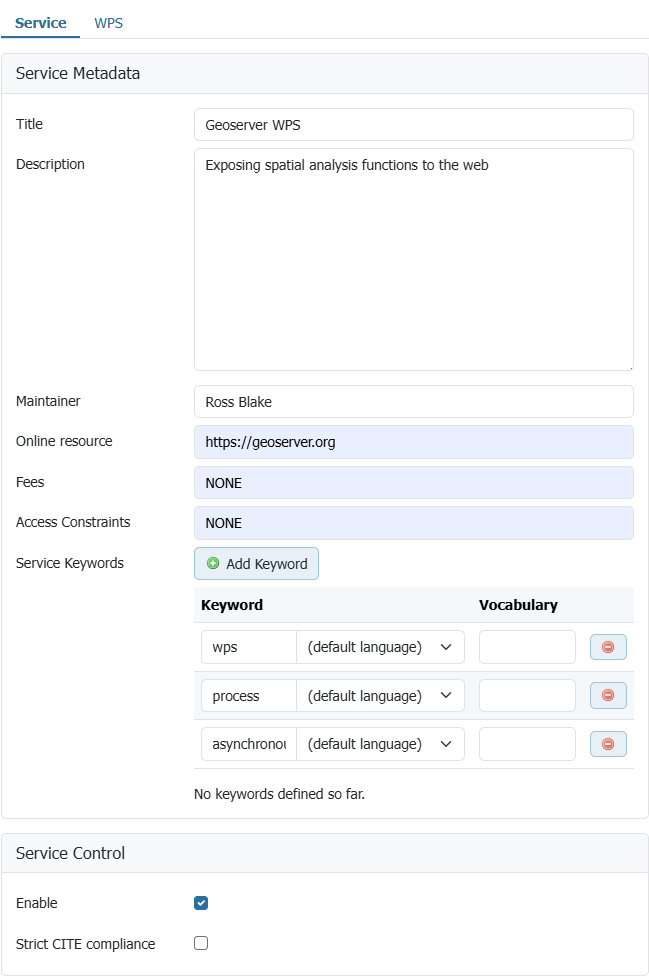The image size is (649, 976).
Task: Click into the Fees field
Action: [x=413, y=483]
